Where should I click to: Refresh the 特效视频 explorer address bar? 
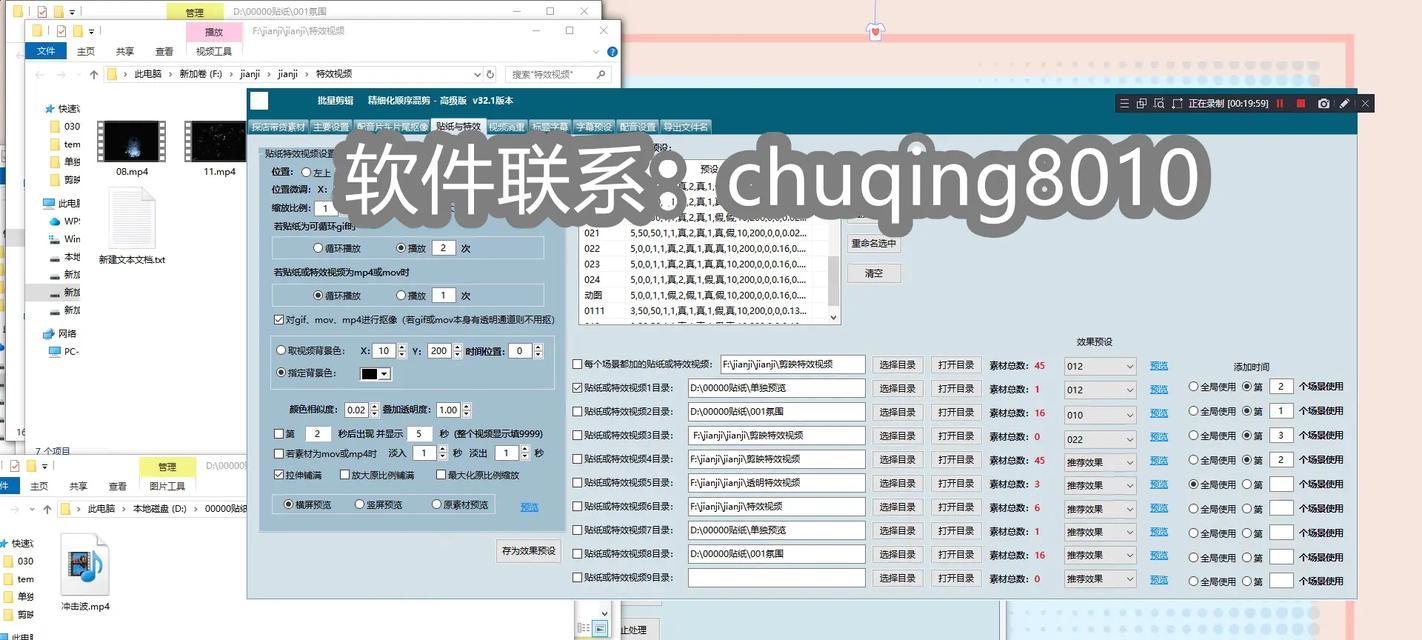490,74
